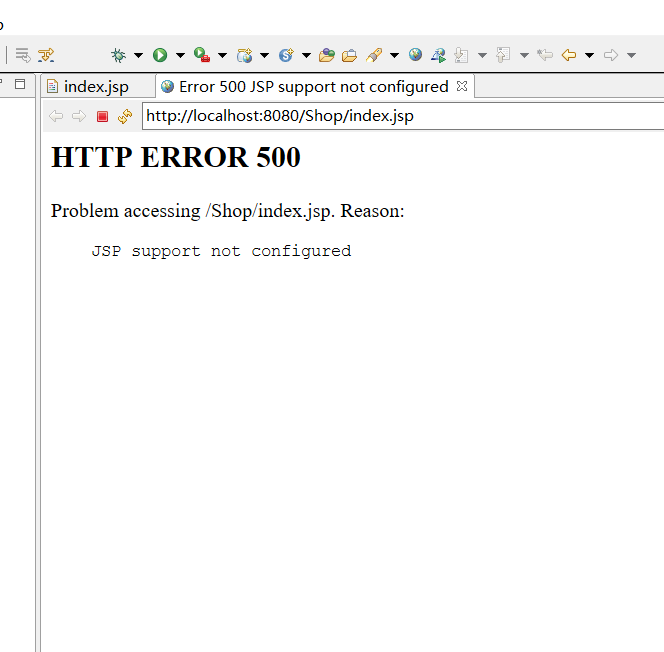Close the Error 500 JSP support tab
The image size is (664, 652).
(x=462, y=86)
